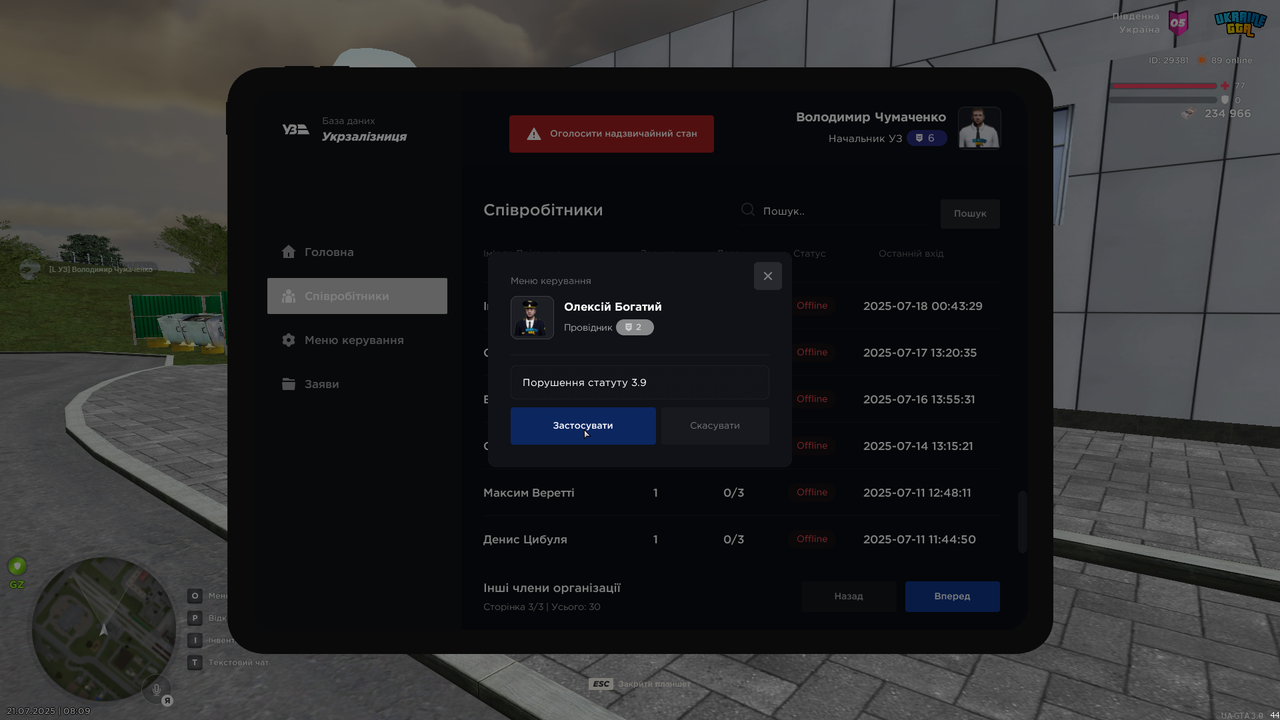The image size is (1280, 720).
Task: Click the Пошук search button
Action: 970,213
